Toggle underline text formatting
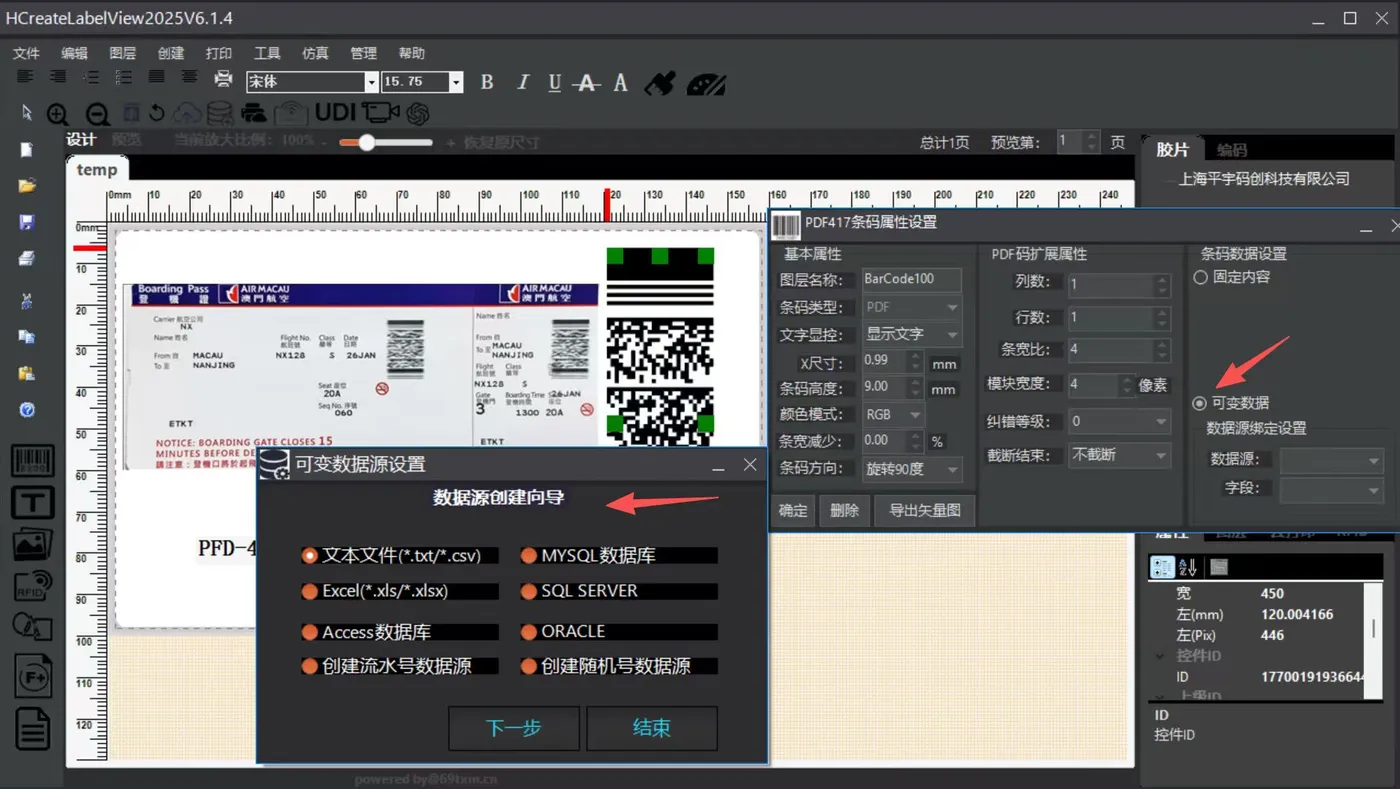 pos(555,83)
